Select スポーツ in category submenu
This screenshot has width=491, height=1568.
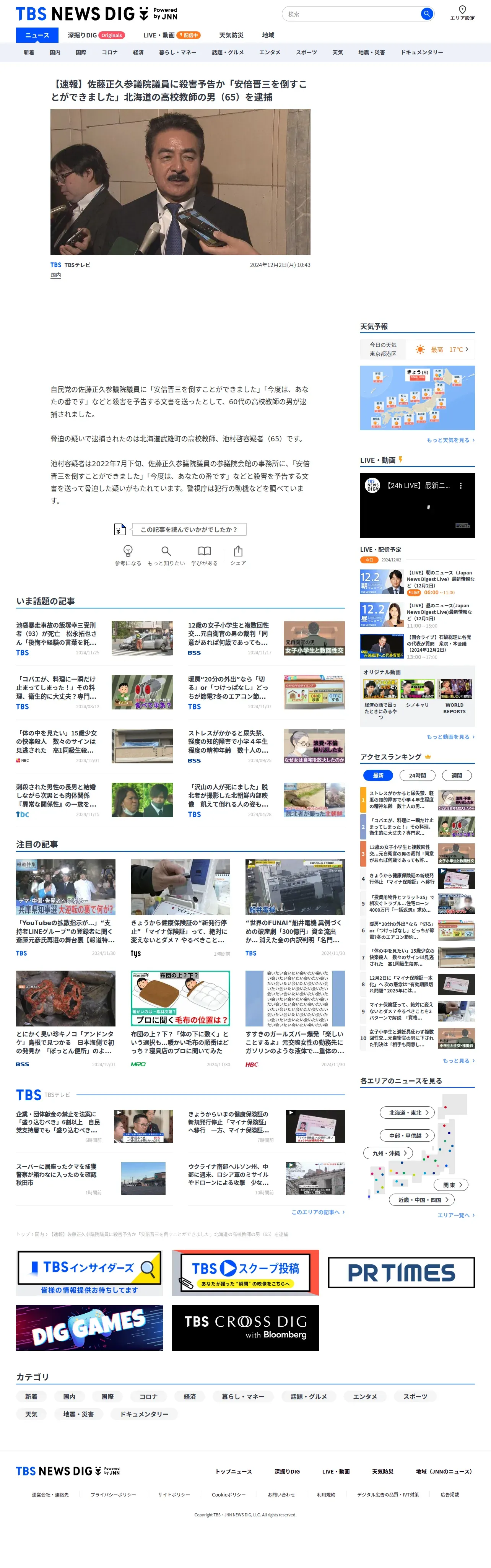pos(306,52)
